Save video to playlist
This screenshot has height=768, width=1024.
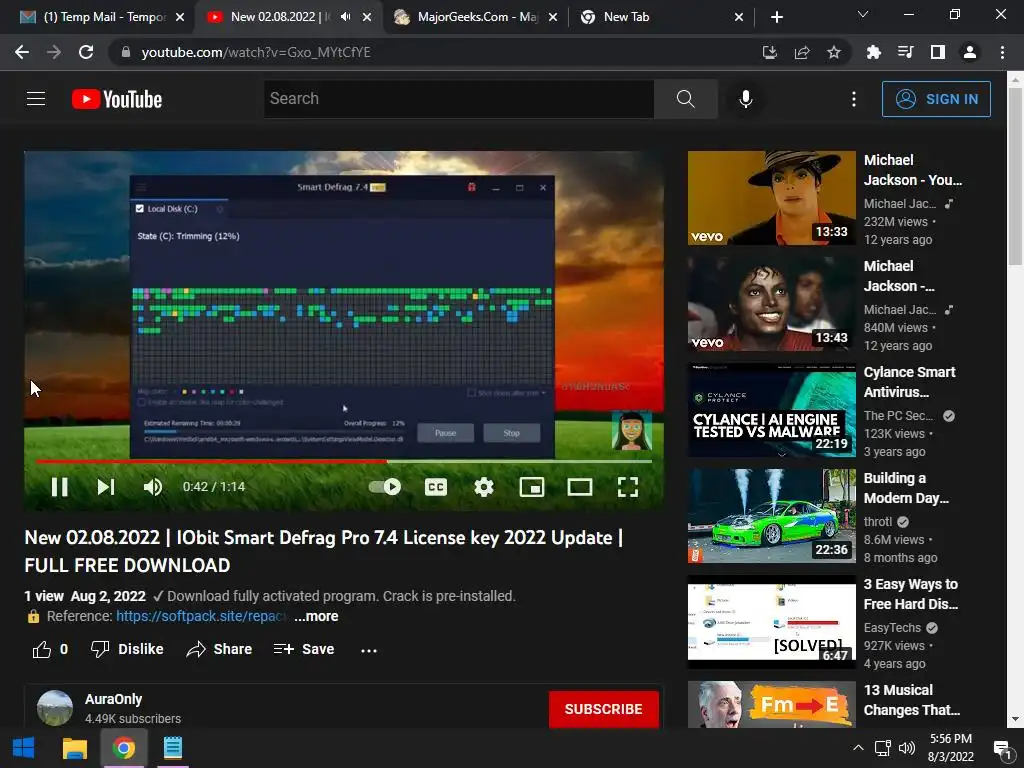point(304,649)
